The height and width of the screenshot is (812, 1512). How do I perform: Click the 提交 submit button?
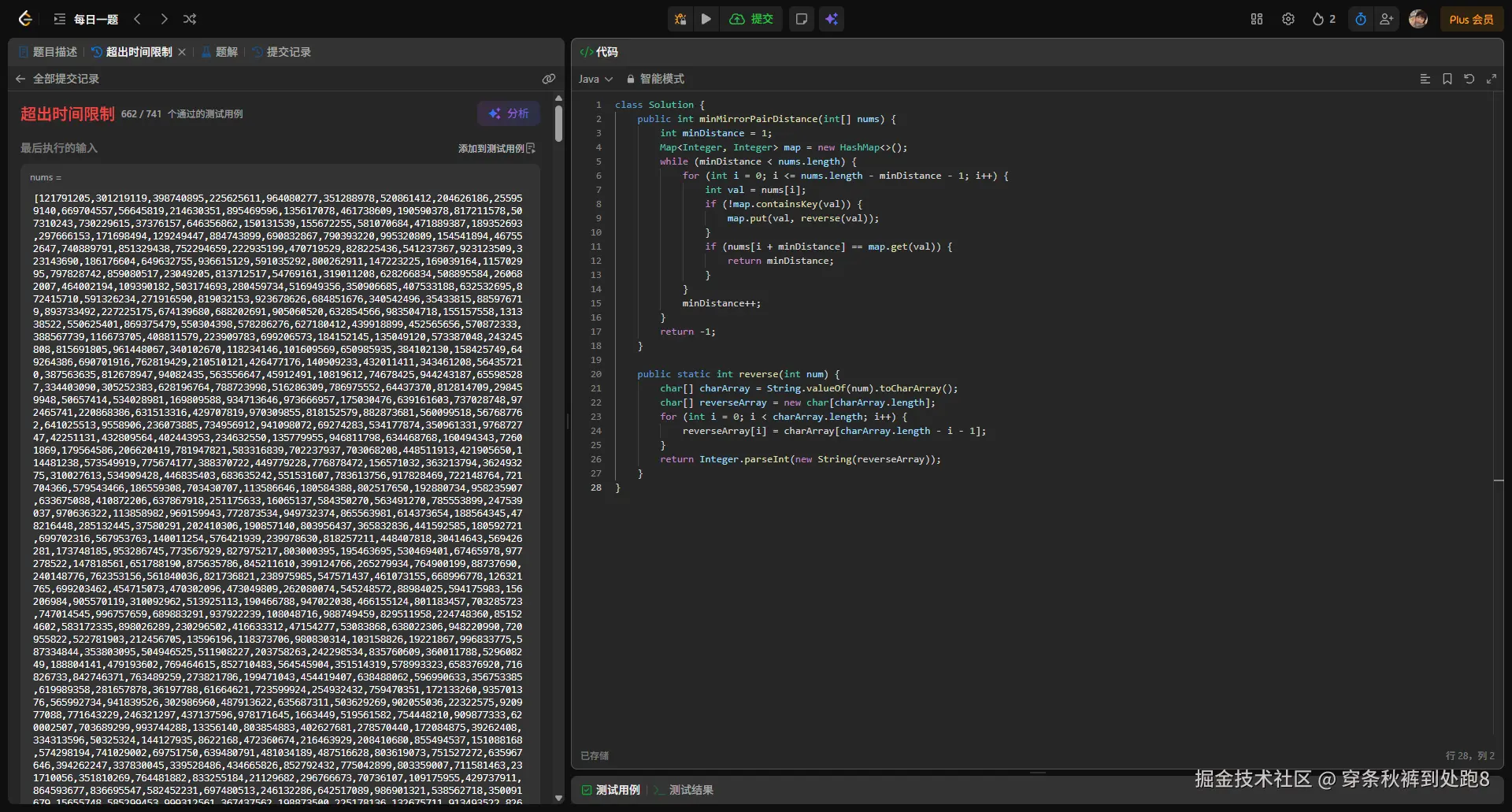[x=752, y=19]
